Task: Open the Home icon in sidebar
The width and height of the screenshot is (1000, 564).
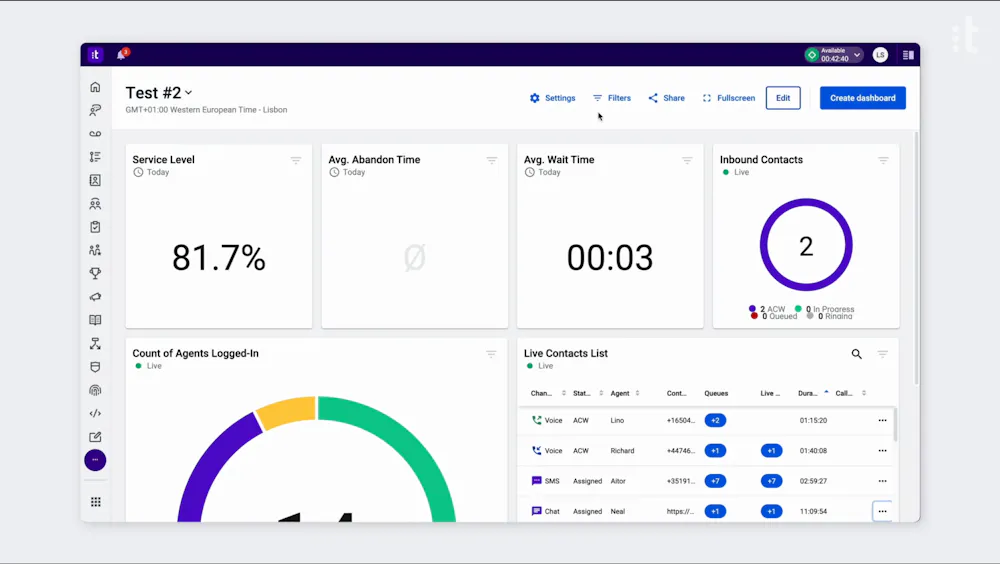Action: (95, 87)
